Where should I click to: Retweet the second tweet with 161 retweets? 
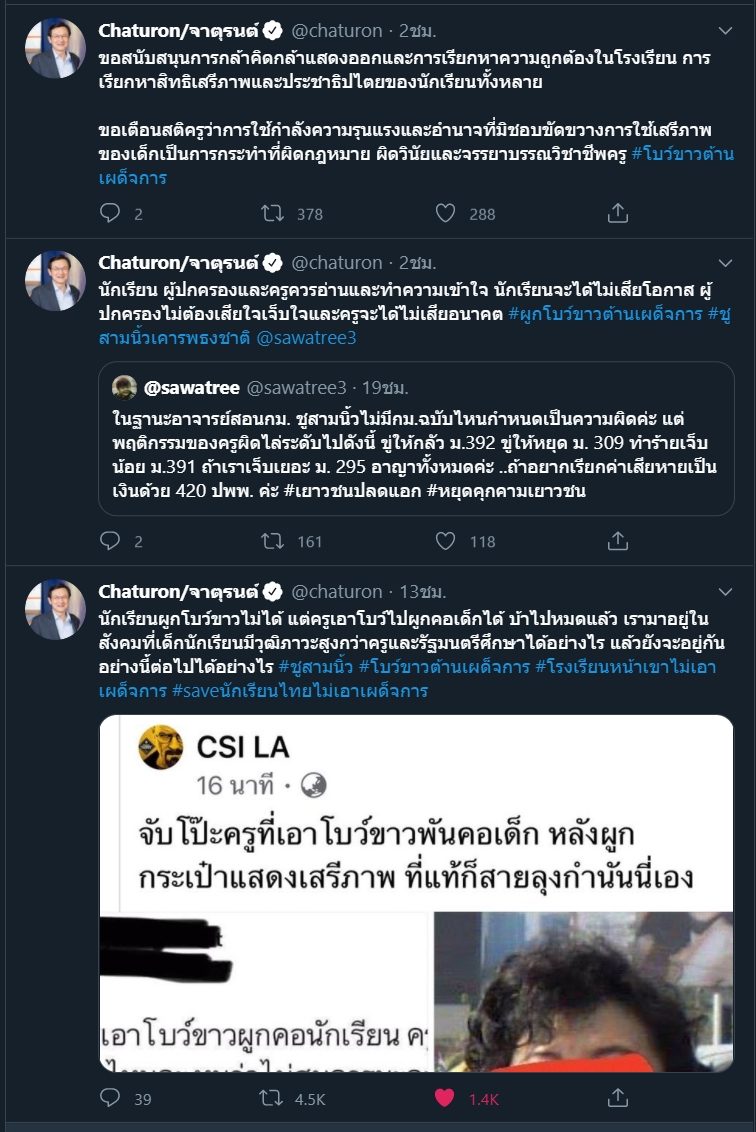point(271,541)
